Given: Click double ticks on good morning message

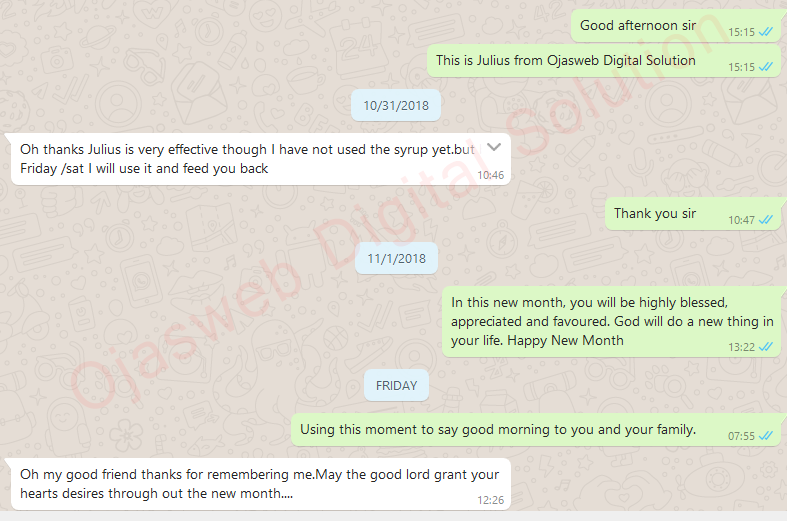Looking at the screenshot, I should [765, 436].
